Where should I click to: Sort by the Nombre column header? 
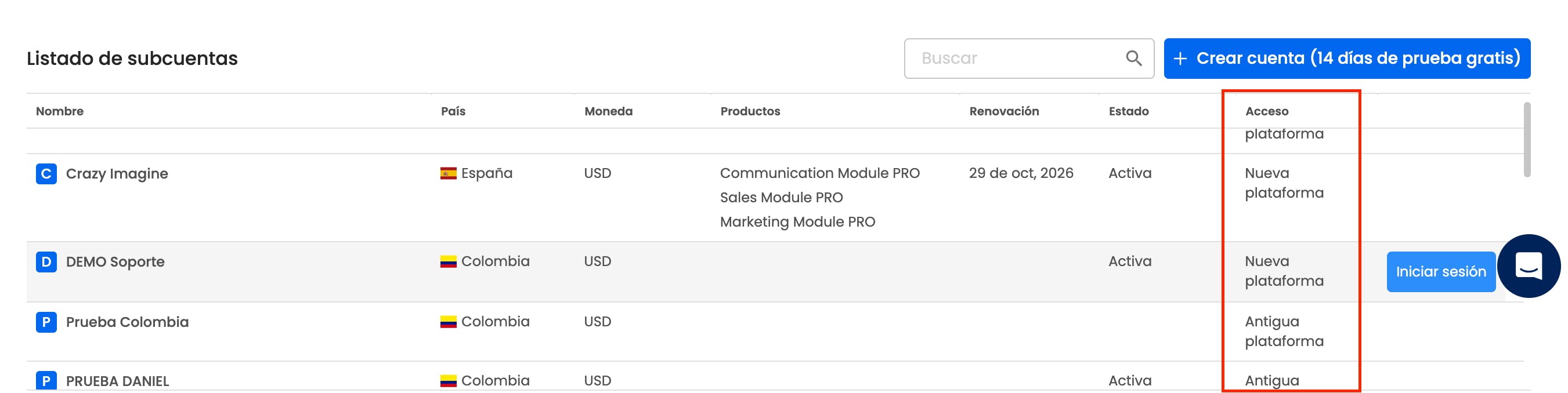60,111
